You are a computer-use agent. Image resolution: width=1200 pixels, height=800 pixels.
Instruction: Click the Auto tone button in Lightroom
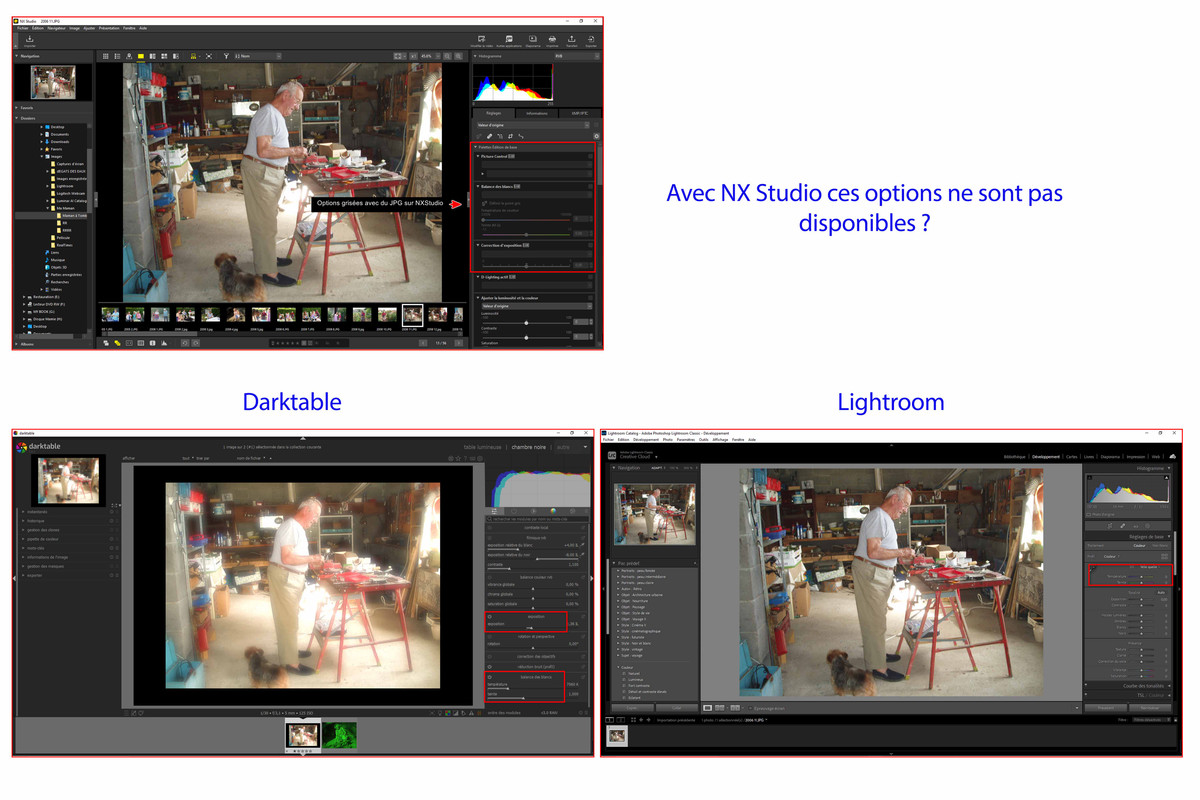point(1162,592)
